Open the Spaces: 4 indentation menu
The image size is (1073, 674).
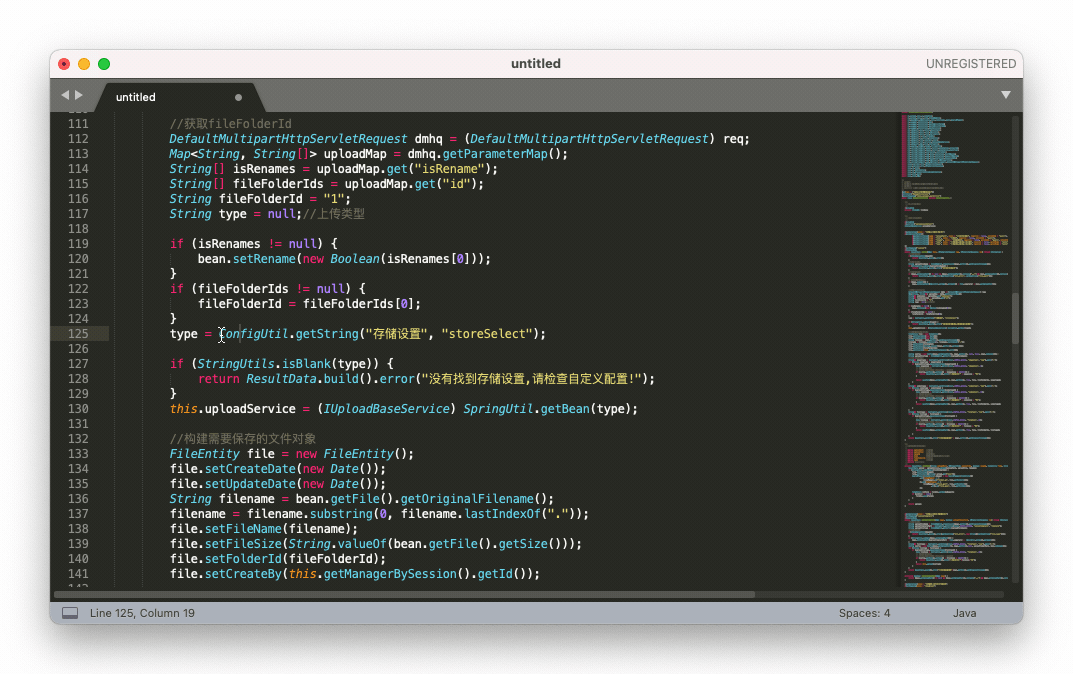coord(864,613)
